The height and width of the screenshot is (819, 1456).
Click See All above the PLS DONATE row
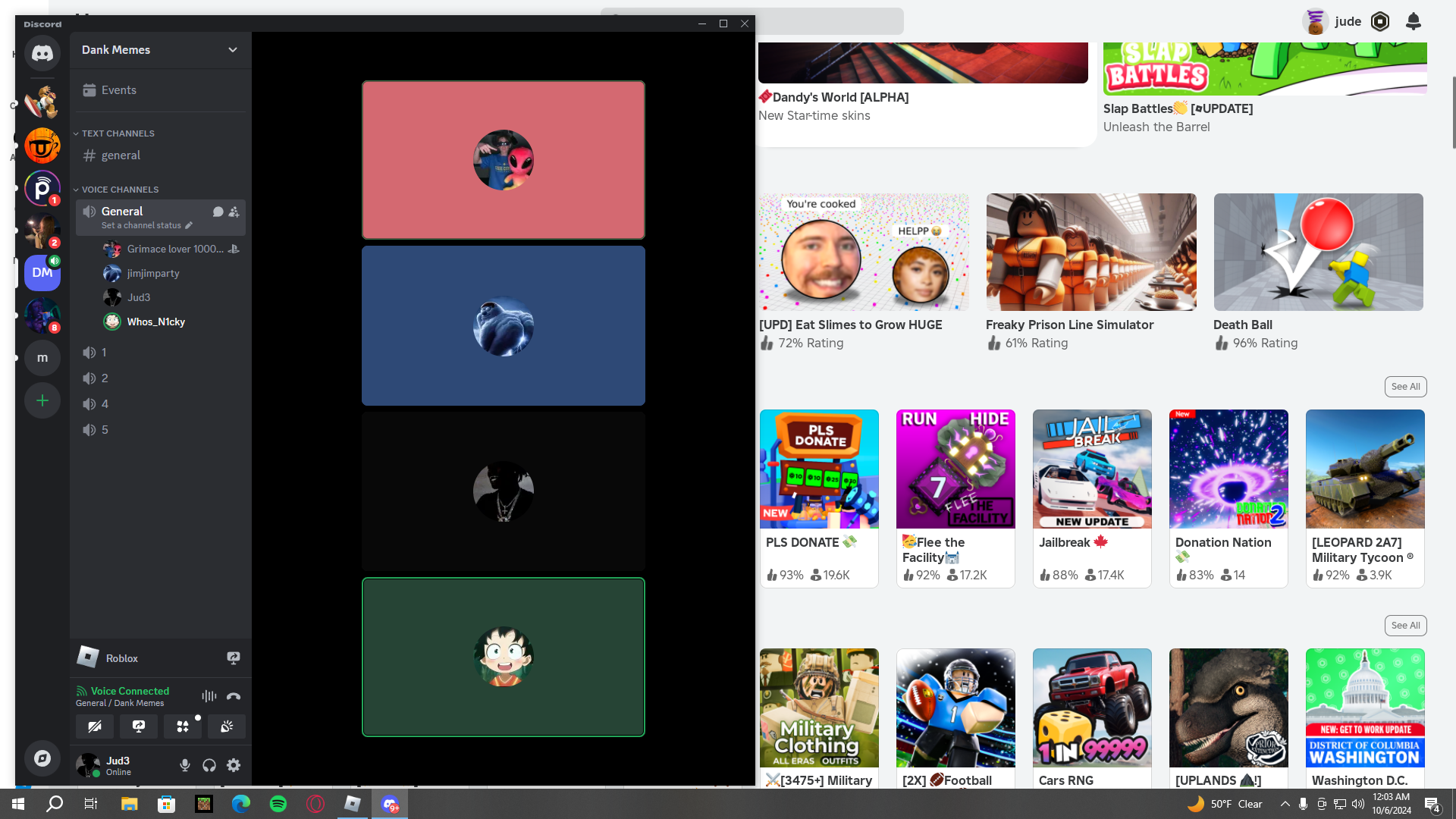pyautogui.click(x=1405, y=387)
